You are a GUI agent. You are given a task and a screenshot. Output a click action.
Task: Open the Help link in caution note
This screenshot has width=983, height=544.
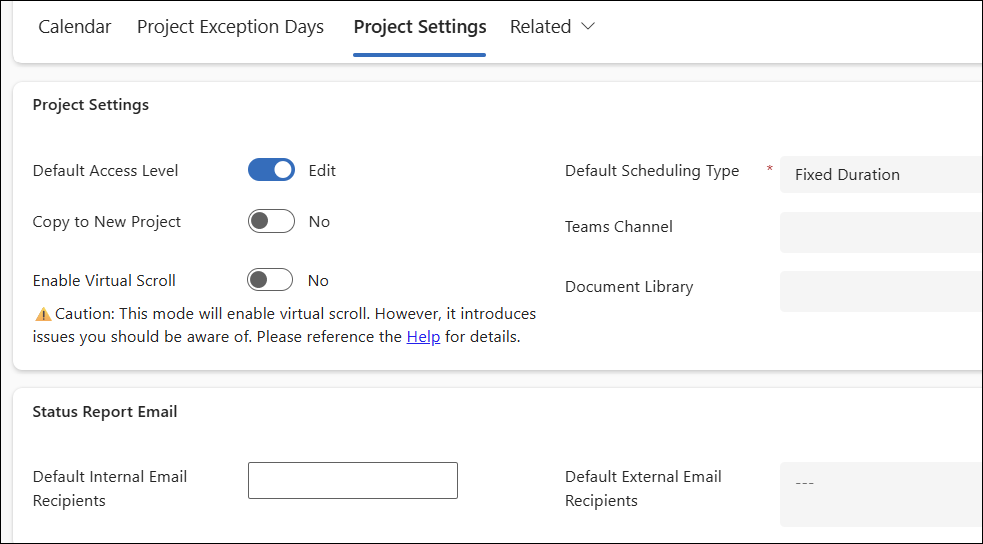[423, 337]
